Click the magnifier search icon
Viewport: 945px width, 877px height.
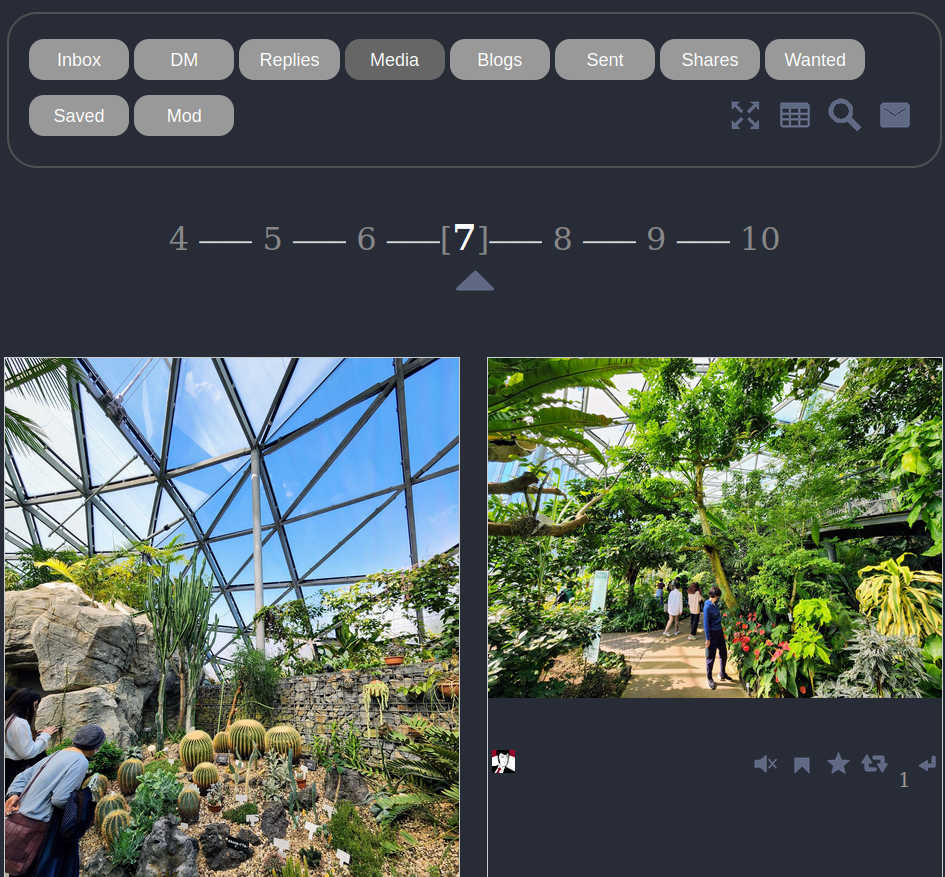pyautogui.click(x=844, y=115)
